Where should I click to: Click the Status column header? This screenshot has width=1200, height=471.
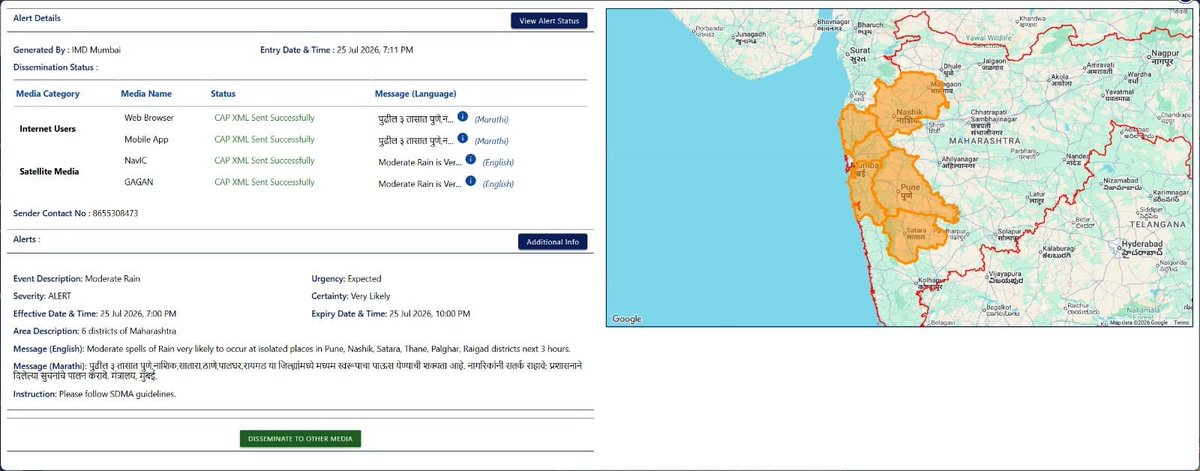pyautogui.click(x=223, y=94)
